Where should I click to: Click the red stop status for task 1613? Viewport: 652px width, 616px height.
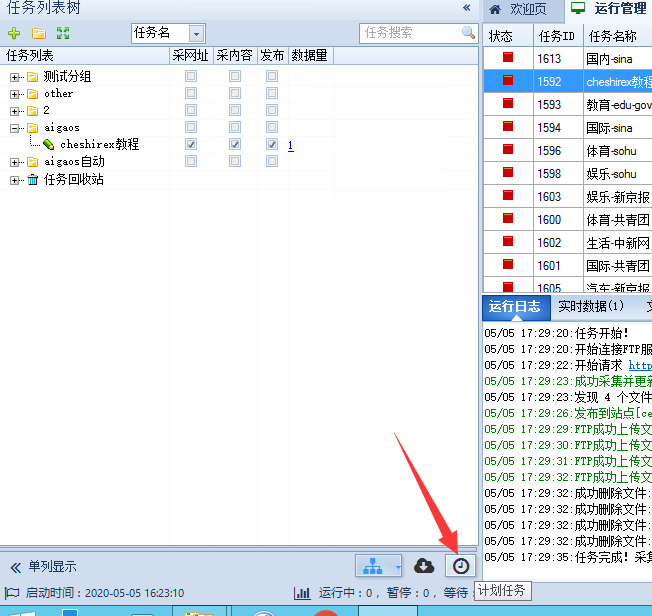(x=508, y=57)
